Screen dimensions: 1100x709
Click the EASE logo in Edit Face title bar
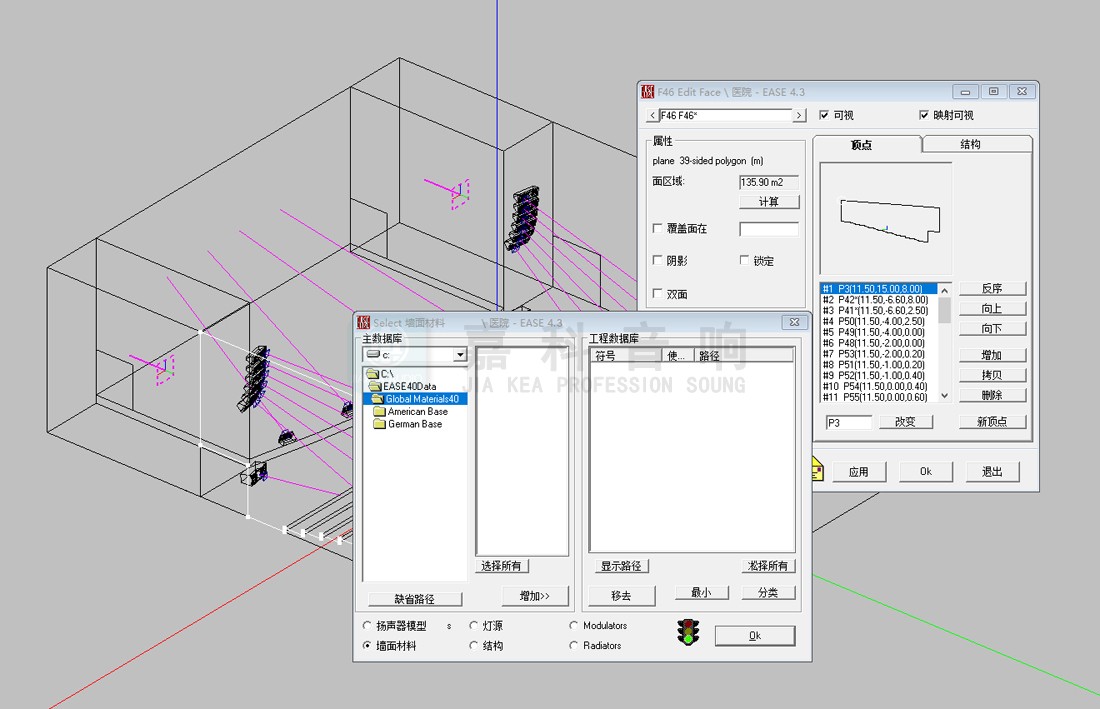pyautogui.click(x=649, y=92)
